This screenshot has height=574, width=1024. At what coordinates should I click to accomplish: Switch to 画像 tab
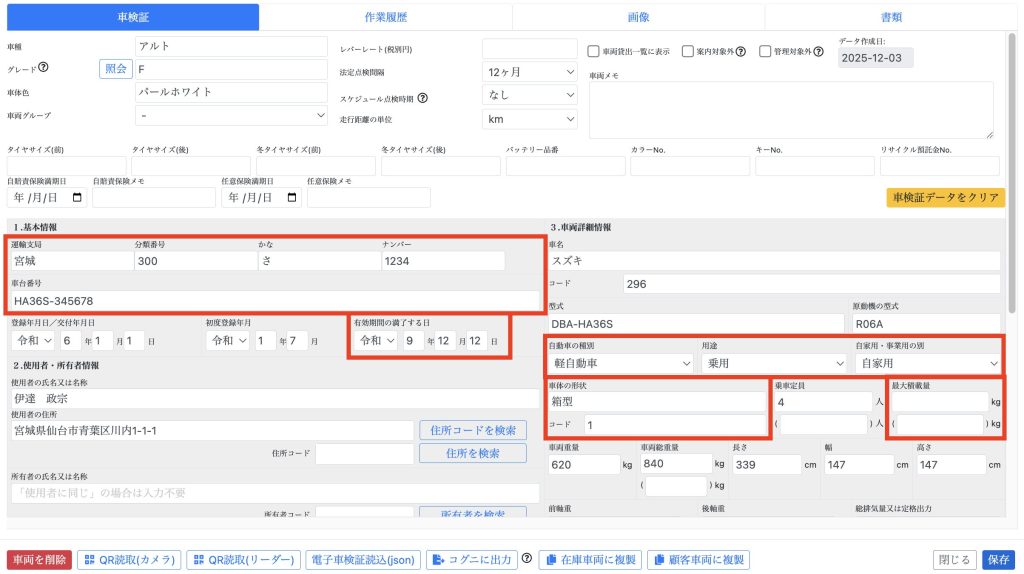coord(638,17)
